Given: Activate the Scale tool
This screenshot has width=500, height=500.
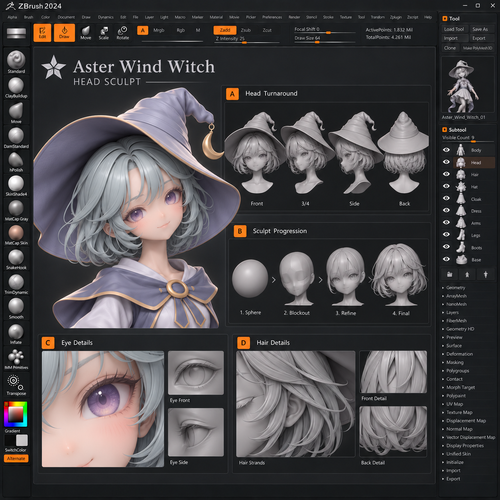Looking at the screenshot, I should click(104, 33).
